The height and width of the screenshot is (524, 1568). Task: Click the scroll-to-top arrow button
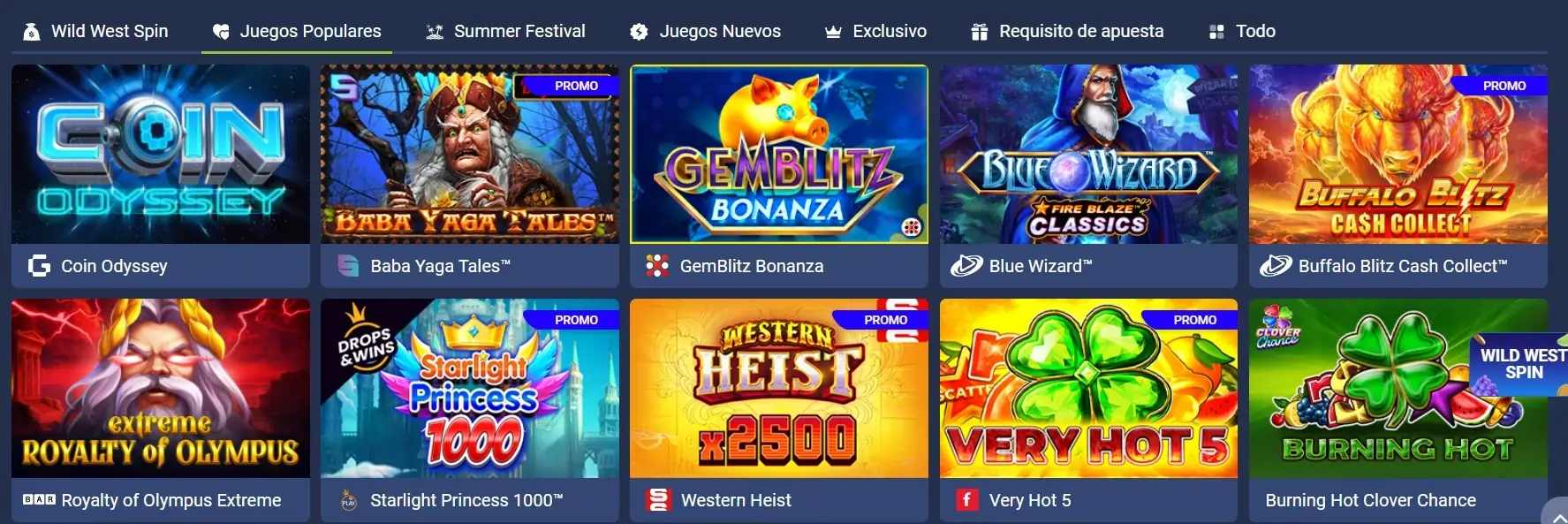point(1555,513)
